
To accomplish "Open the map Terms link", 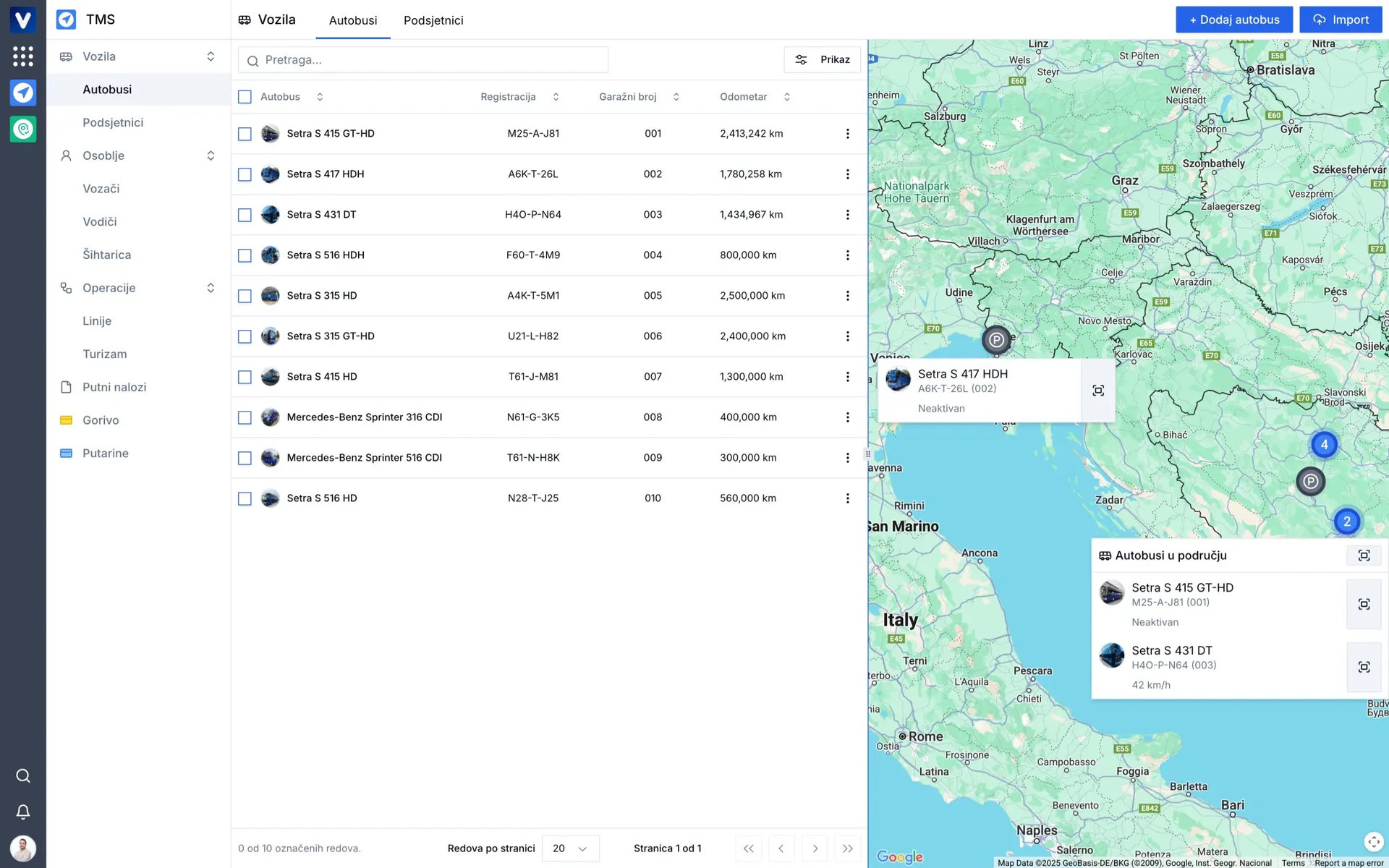I will coord(1294,863).
